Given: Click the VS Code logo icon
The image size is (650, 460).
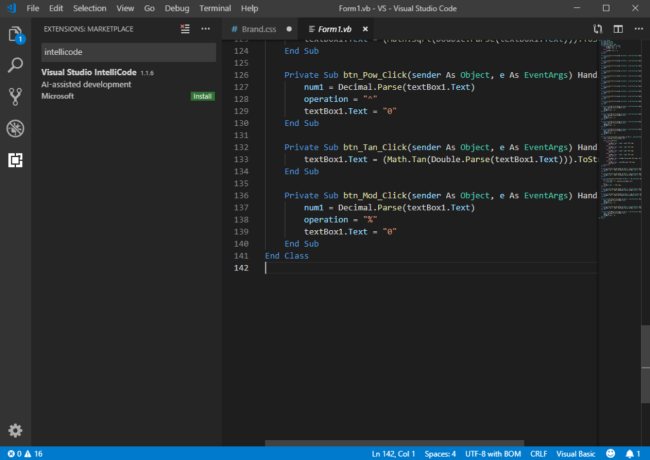Looking at the screenshot, I should (12, 8).
